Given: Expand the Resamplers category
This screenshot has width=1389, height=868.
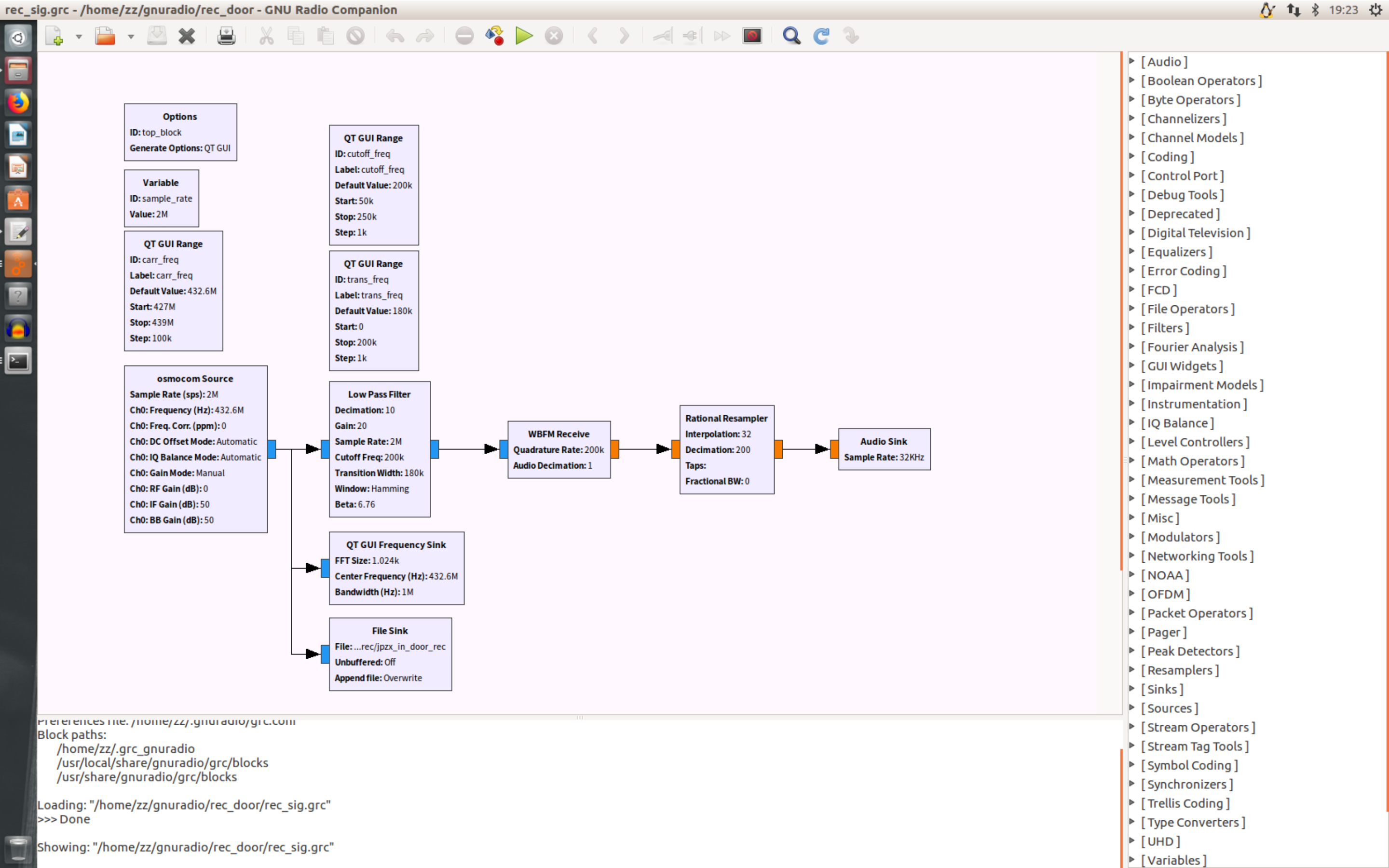Looking at the screenshot, I should pos(1132,669).
